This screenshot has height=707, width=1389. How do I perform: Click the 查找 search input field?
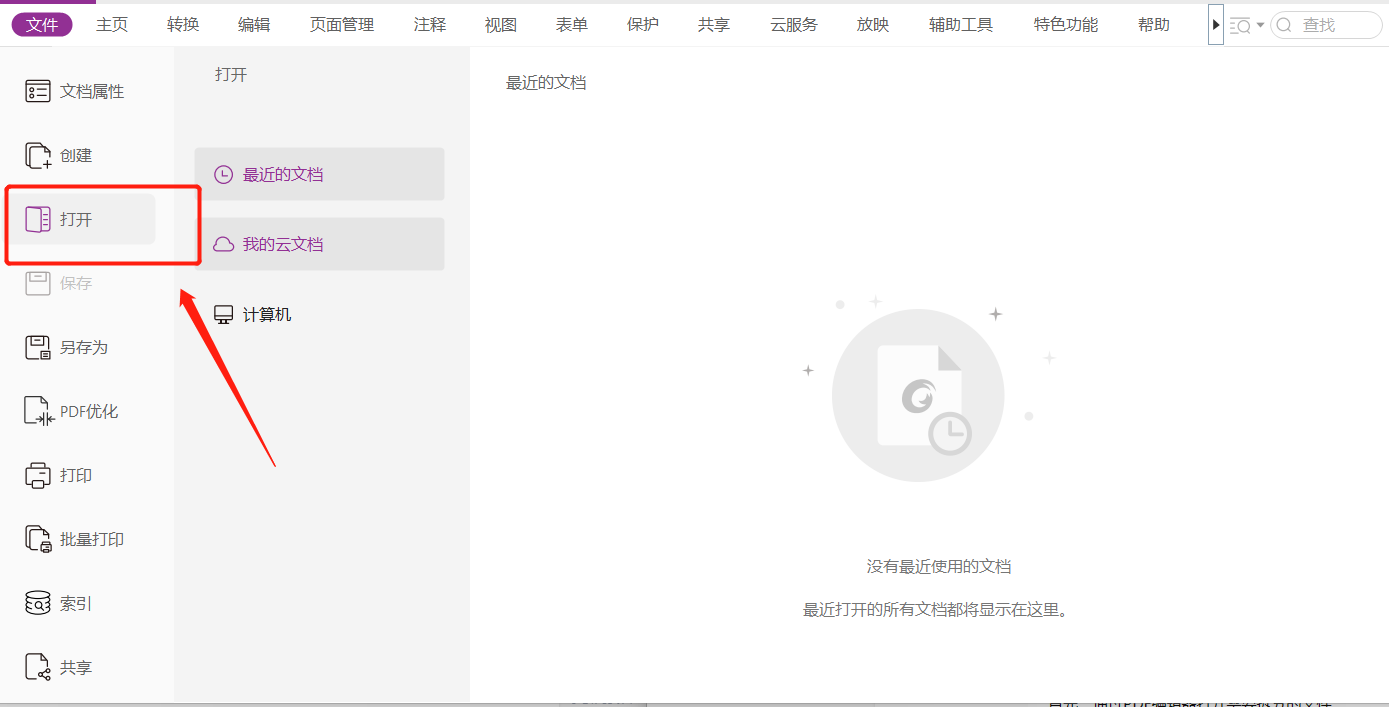pyautogui.click(x=1326, y=25)
